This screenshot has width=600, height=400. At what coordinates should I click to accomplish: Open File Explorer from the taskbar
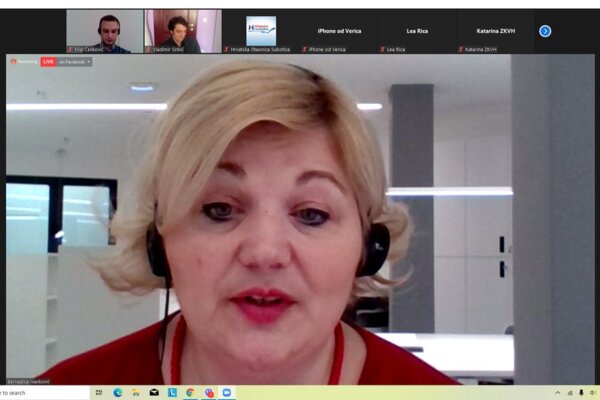pos(135,393)
